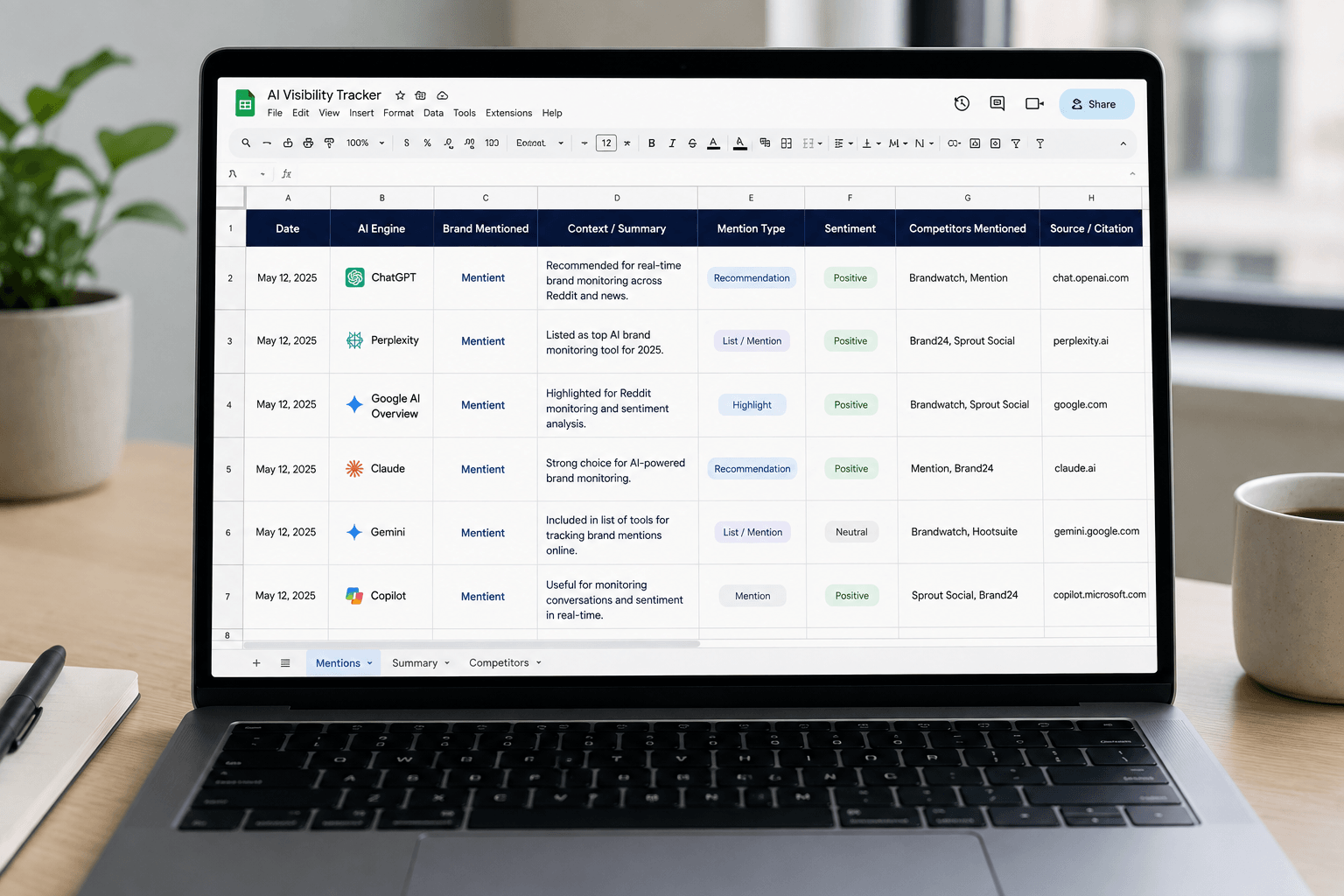Activate the paint format roller
The width and height of the screenshot is (1344, 896).
[329, 143]
